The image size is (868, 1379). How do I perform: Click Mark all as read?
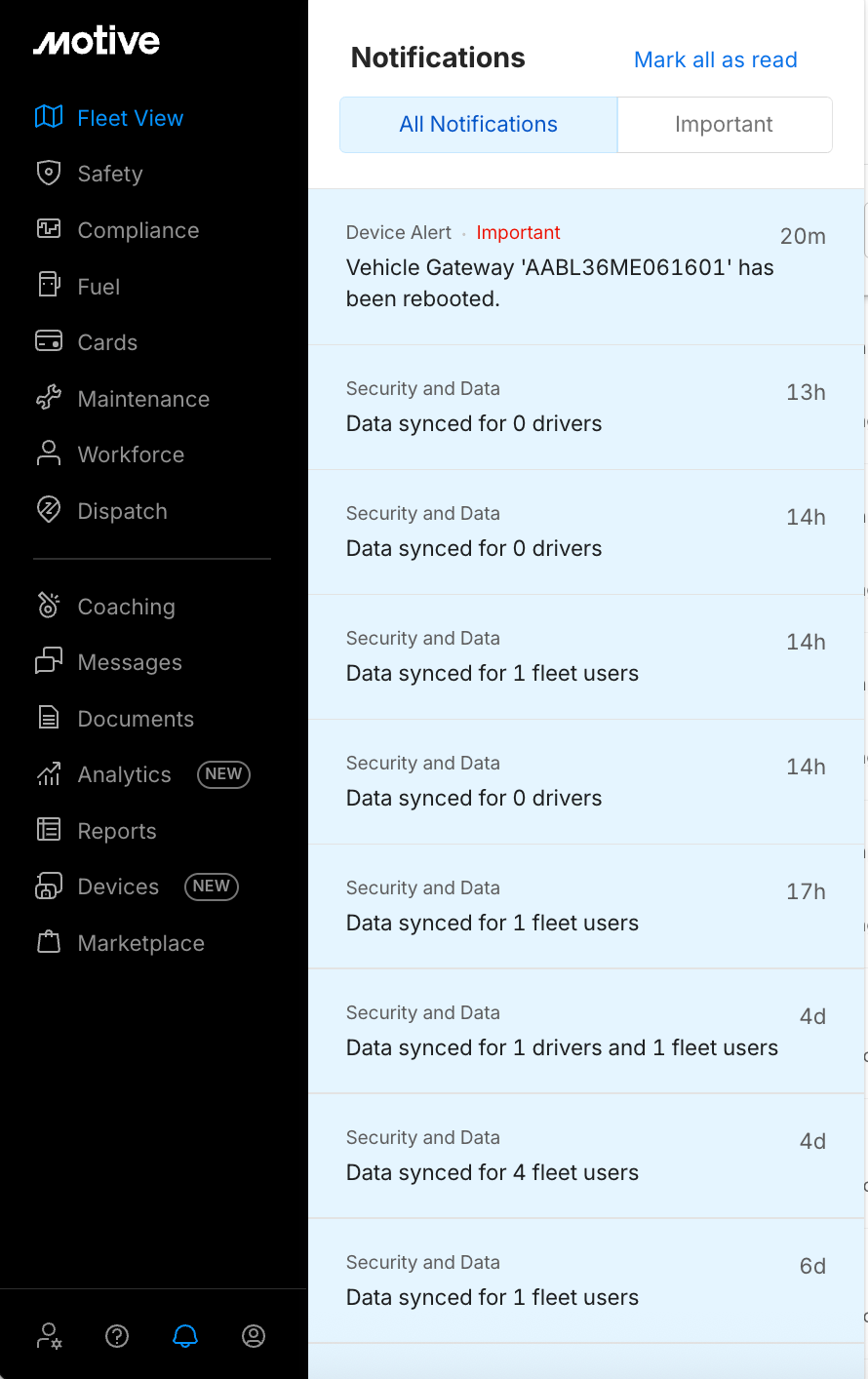715,59
